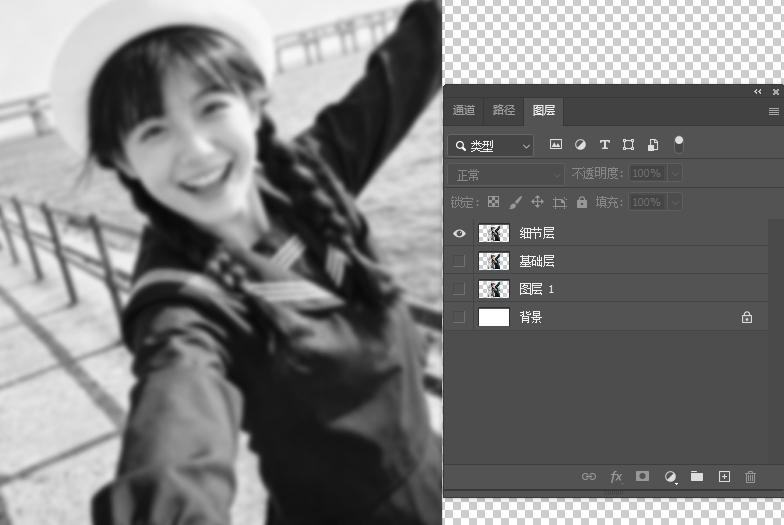
Task: Show the 背景 layer visibility box
Action: coord(459,317)
